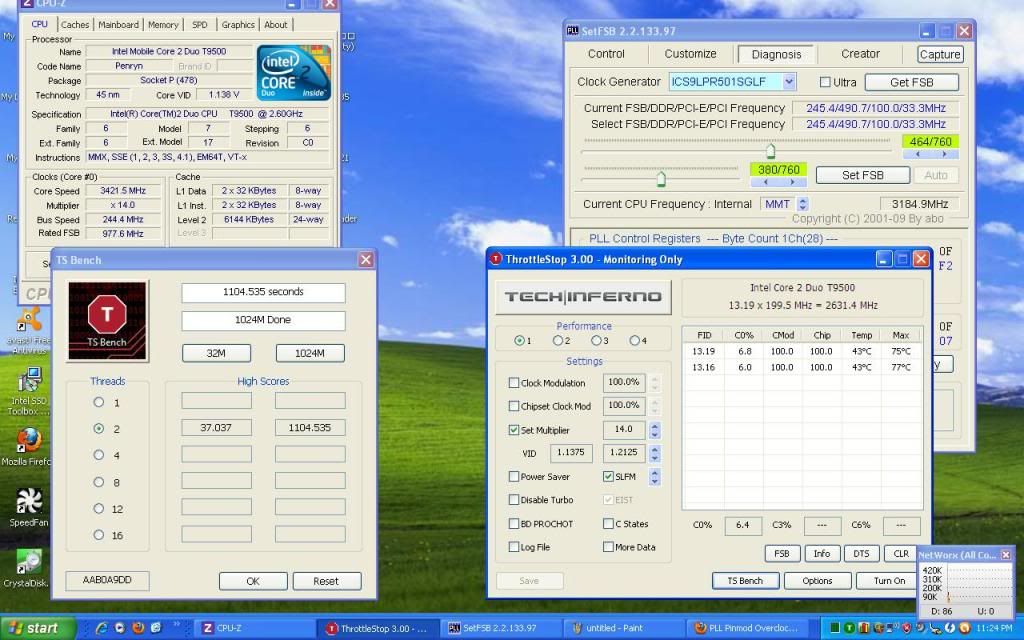Uncheck the Set Multiplier checkbox
This screenshot has height=640, width=1024.
[514, 430]
